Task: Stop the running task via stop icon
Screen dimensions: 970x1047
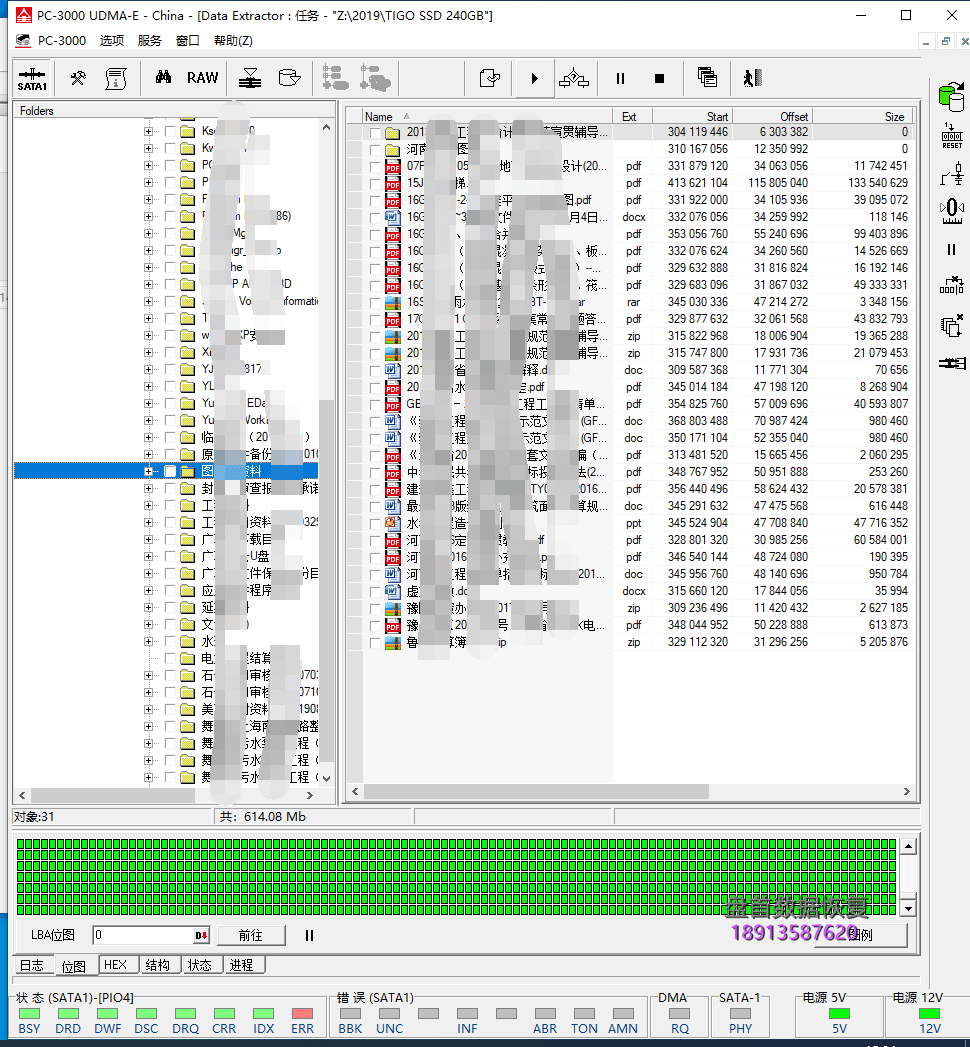Action: (660, 79)
